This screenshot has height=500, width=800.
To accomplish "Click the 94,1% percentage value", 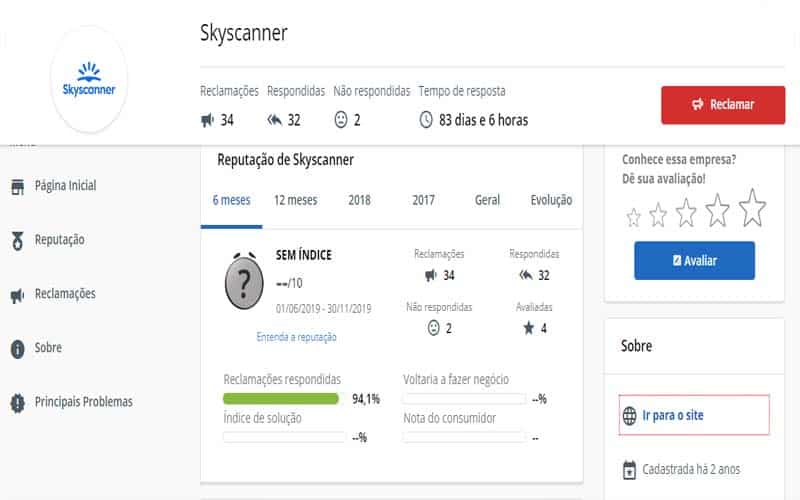I will point(366,399).
